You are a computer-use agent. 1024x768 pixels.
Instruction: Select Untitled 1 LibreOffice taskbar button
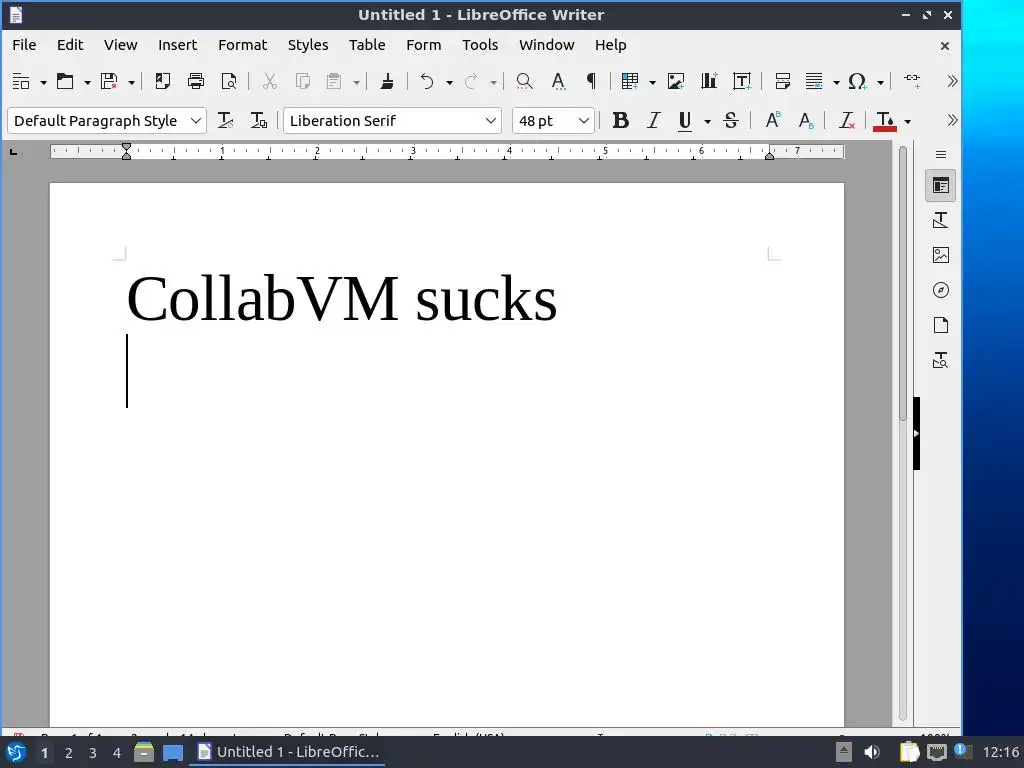tap(287, 752)
